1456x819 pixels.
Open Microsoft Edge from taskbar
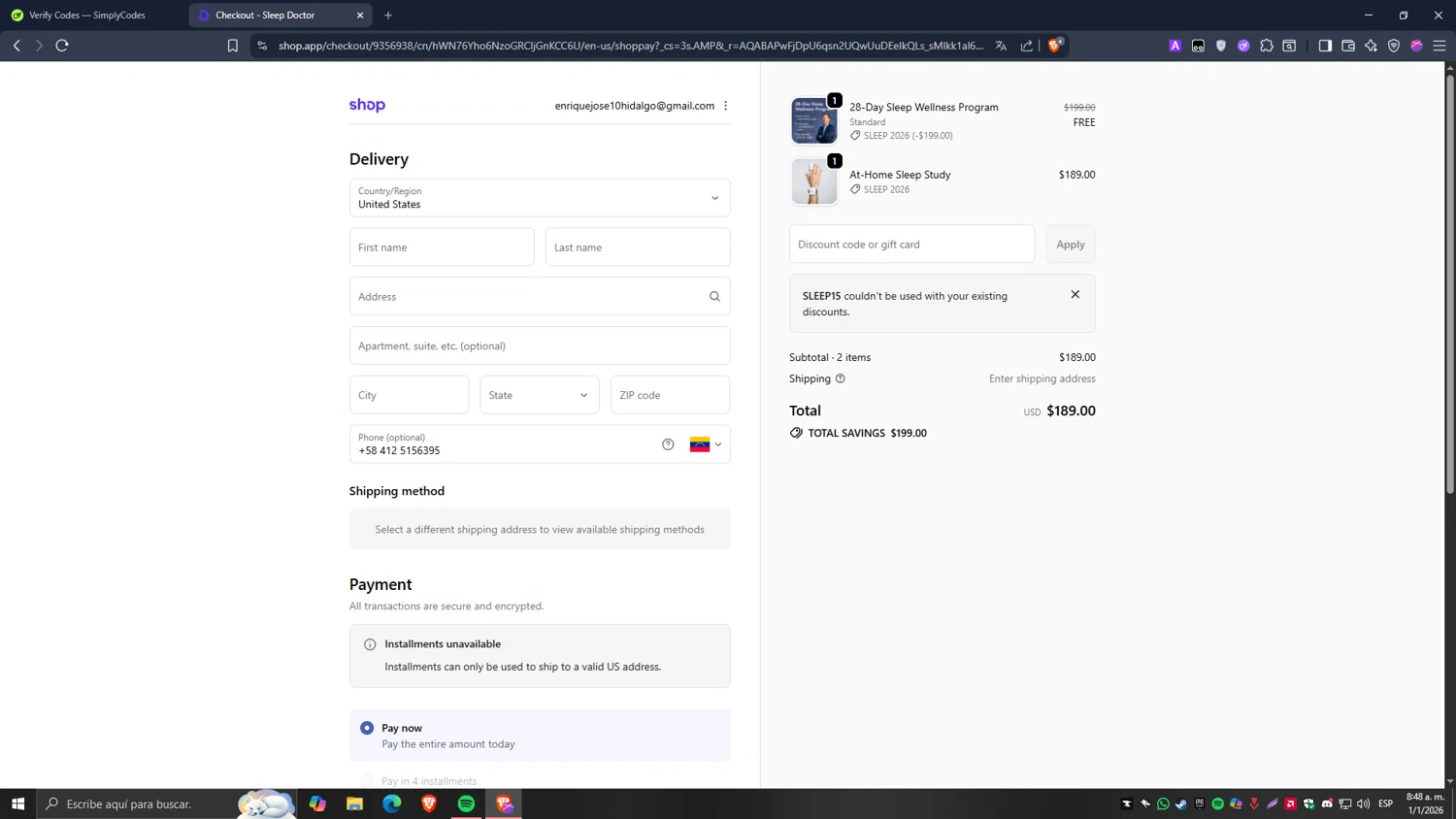click(392, 803)
